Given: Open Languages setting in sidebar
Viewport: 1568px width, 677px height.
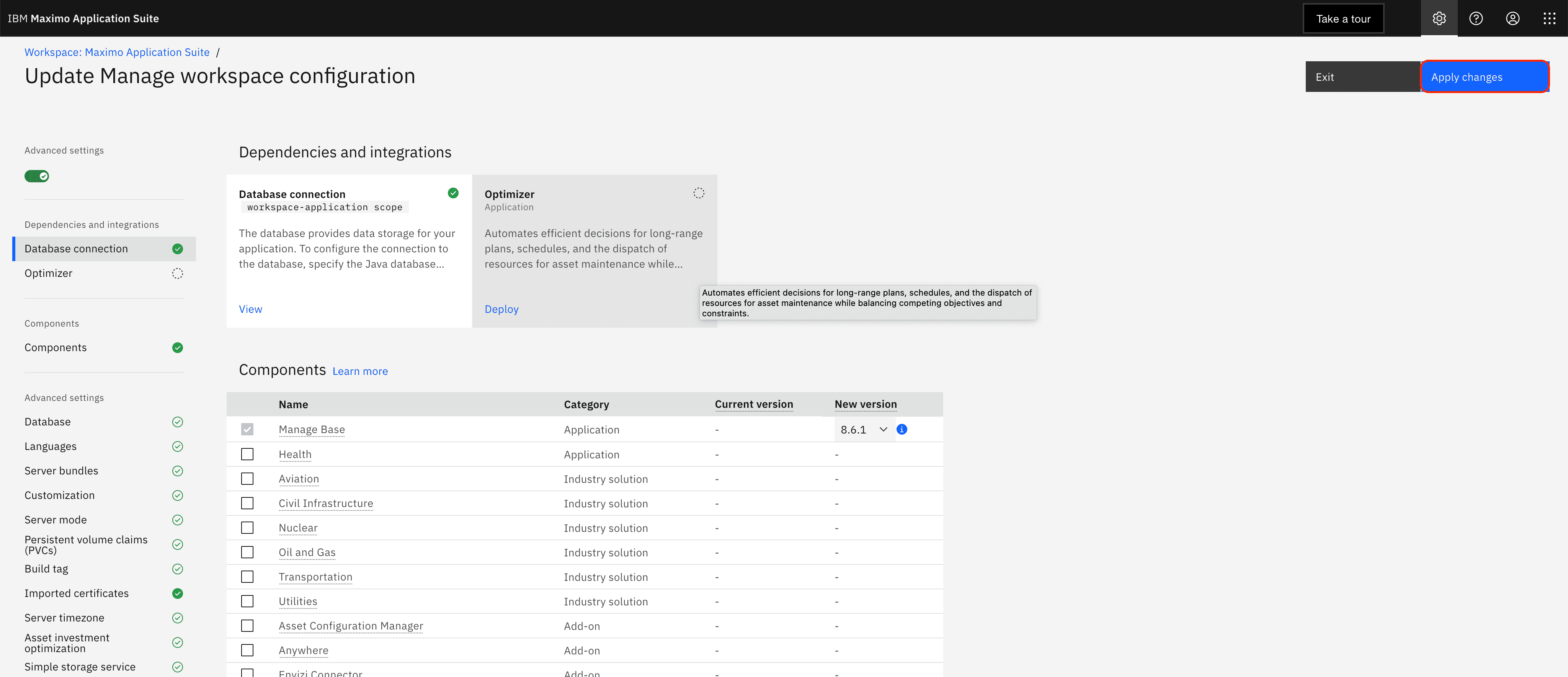Looking at the screenshot, I should 104,446.
